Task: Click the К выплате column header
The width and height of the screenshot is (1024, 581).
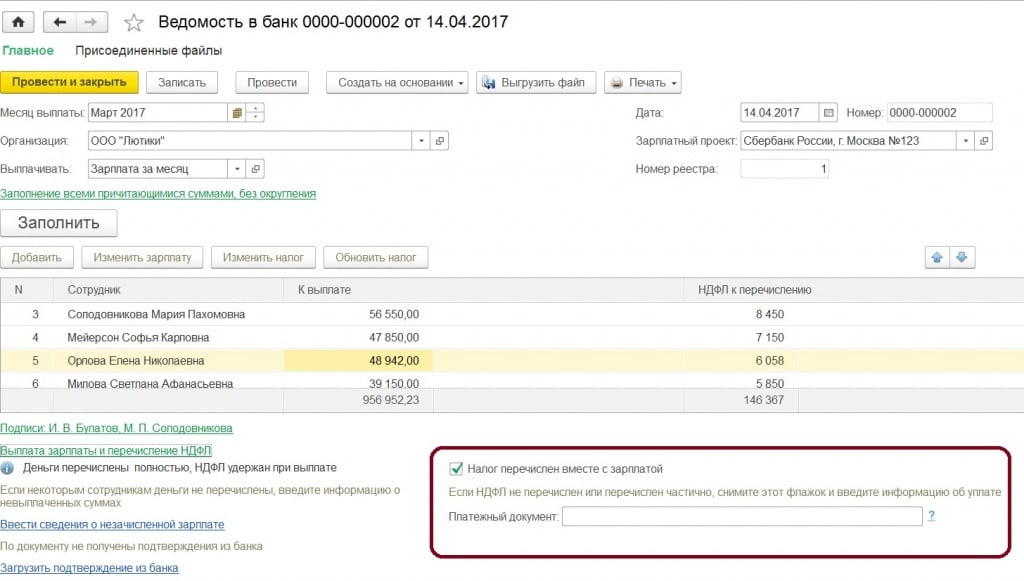Action: coord(483,290)
